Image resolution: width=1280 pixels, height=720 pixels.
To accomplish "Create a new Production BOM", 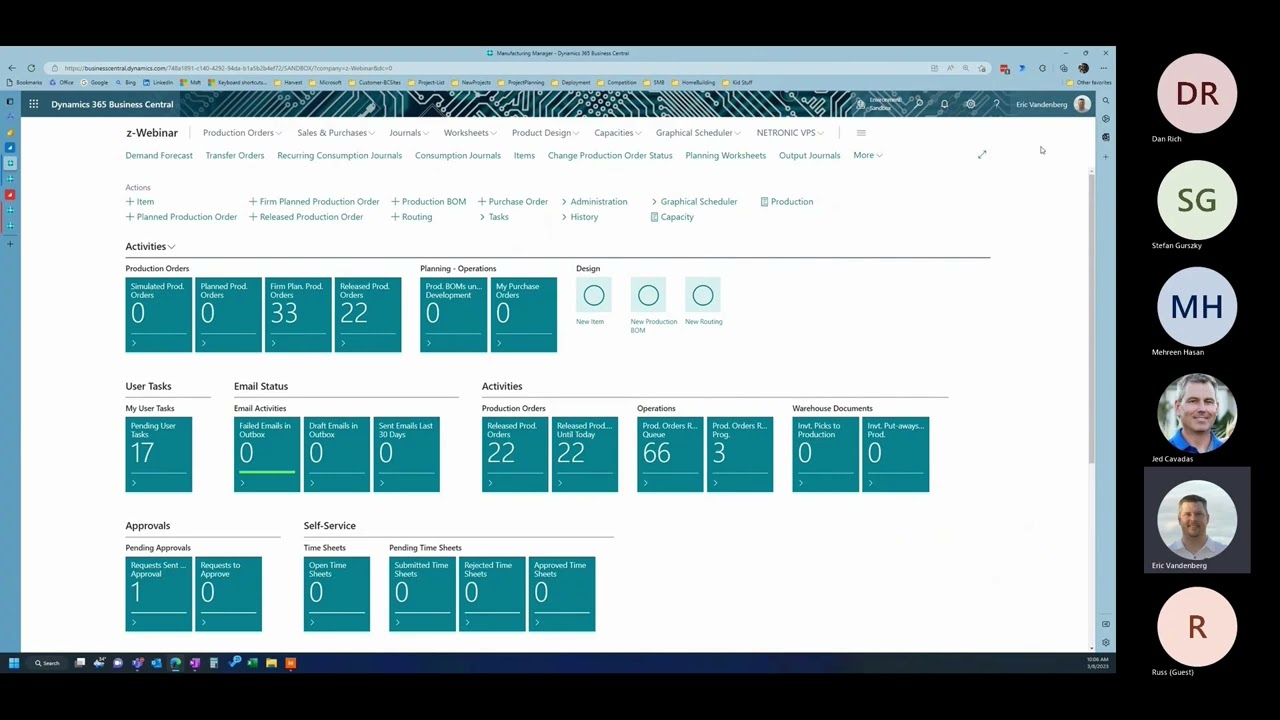I will pos(429,201).
